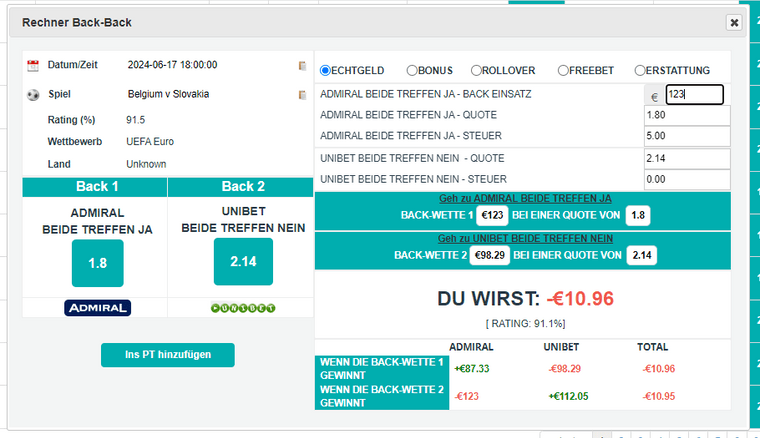Image resolution: width=760 pixels, height=438 pixels.
Task: Select the ERSTATTUNG radio option
Action: point(640,71)
